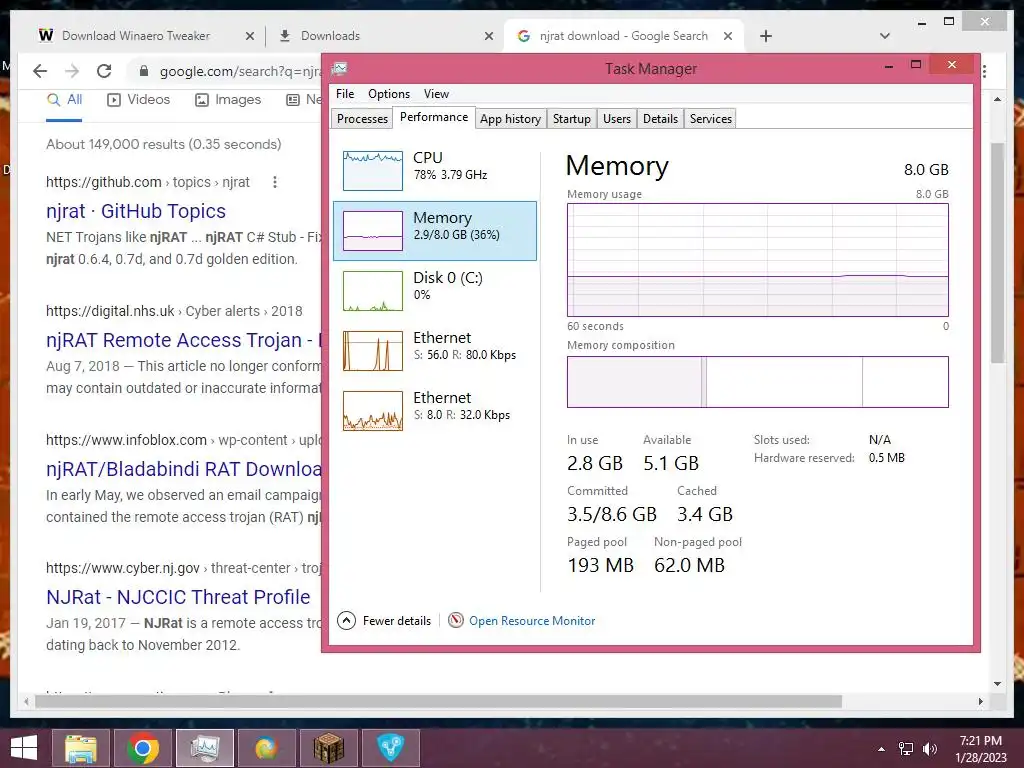Viewport: 1024px width, 768px height.
Task: Click the google.com address bar
Action: point(240,71)
